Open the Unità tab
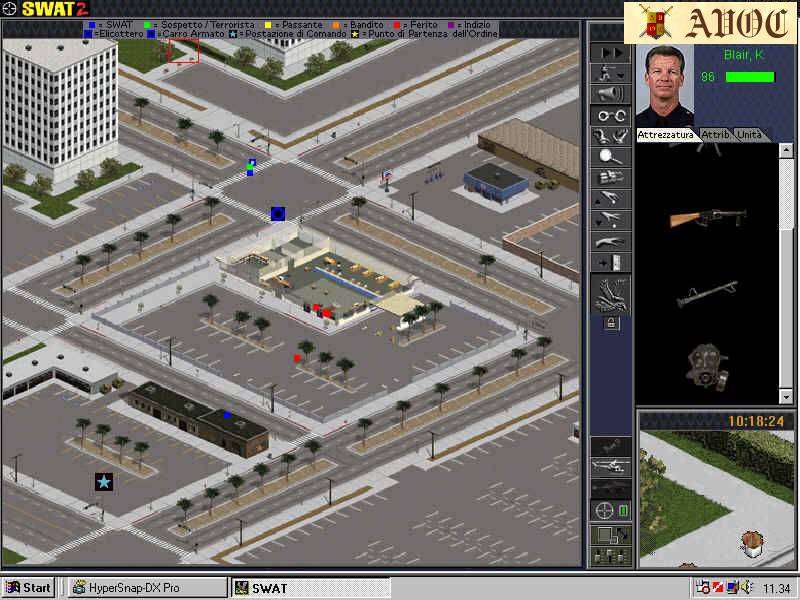The width and height of the screenshot is (800, 600). tap(749, 134)
